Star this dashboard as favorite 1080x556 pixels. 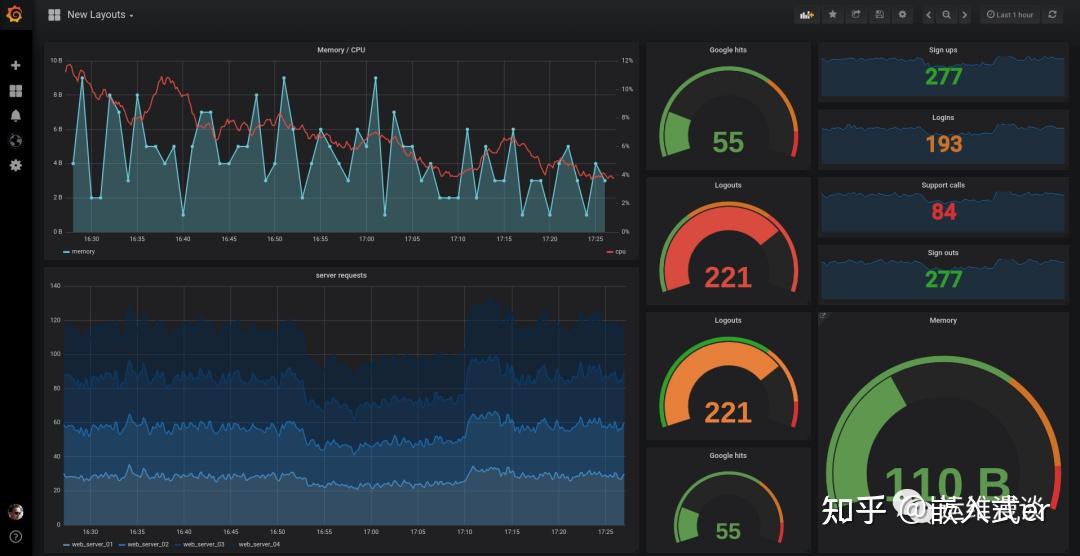833,14
